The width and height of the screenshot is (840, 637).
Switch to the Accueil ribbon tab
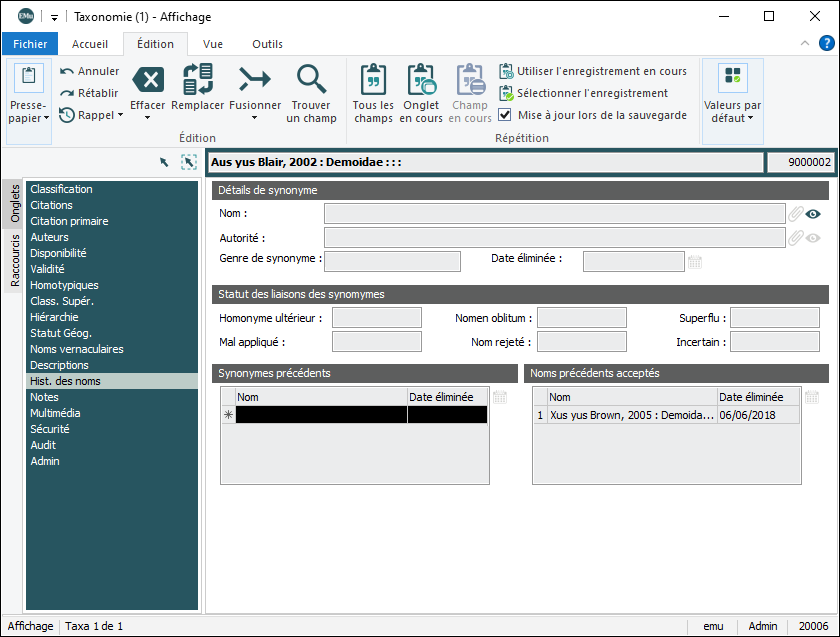pos(90,44)
